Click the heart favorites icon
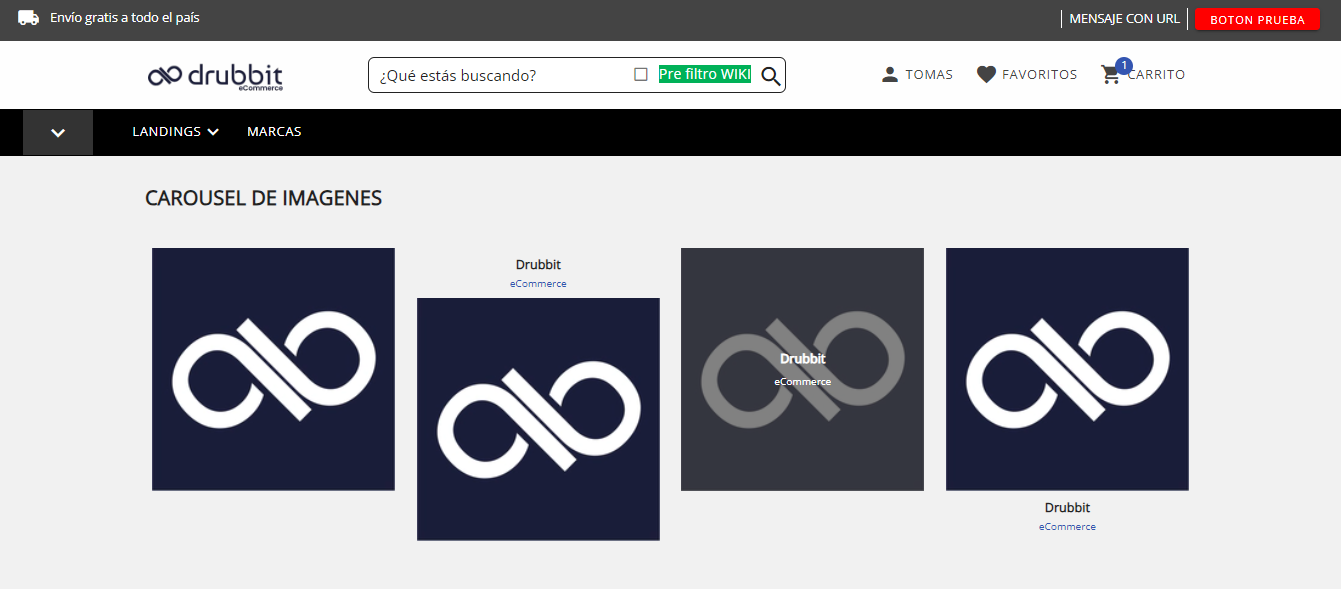 [986, 75]
